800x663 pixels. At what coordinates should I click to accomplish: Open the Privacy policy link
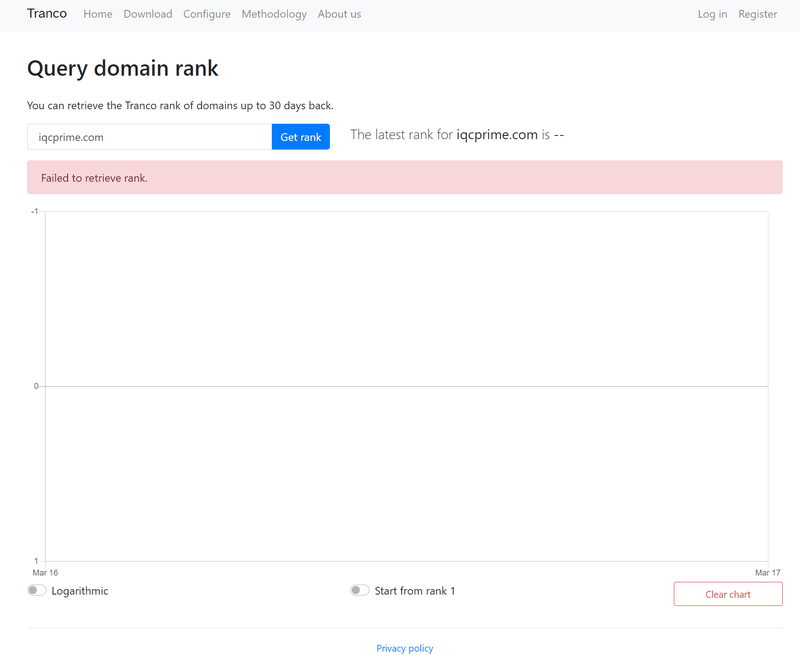[405, 648]
